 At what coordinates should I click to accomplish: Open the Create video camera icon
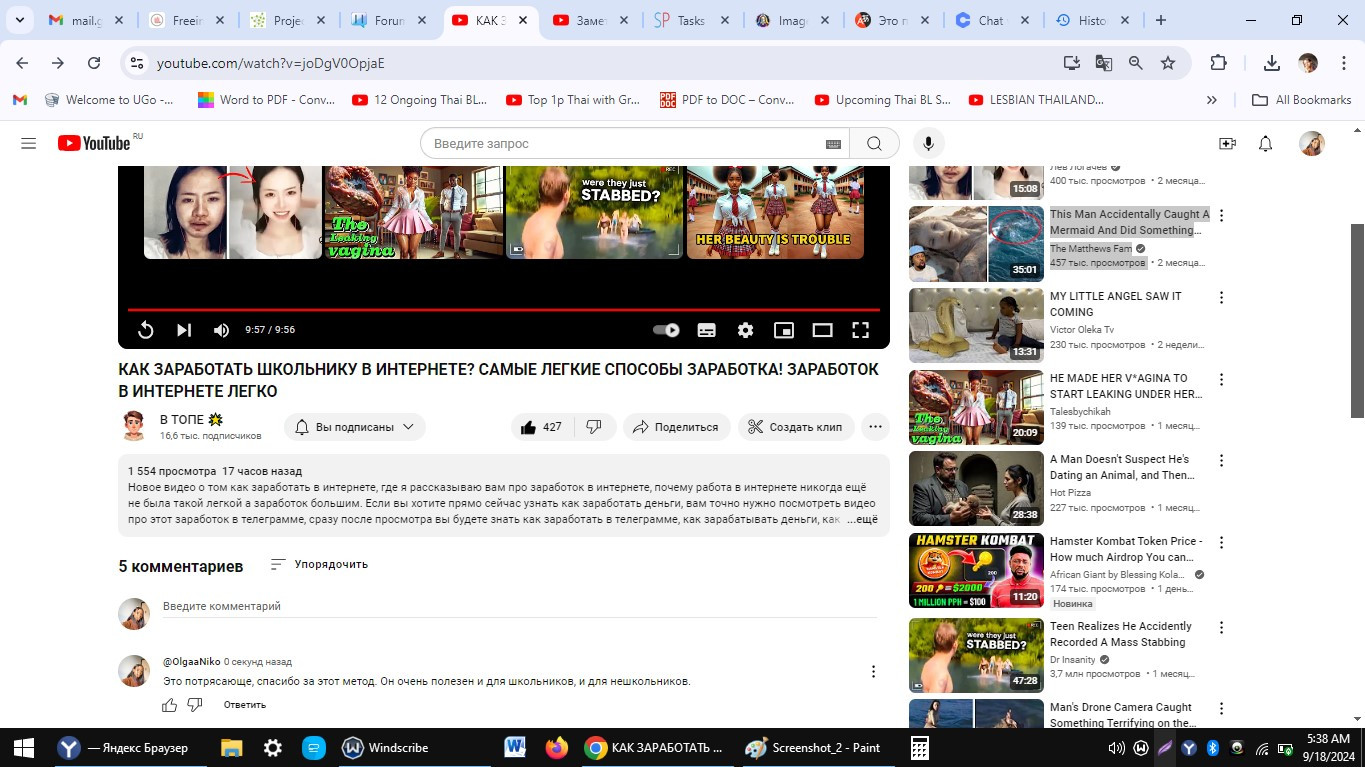1227,144
